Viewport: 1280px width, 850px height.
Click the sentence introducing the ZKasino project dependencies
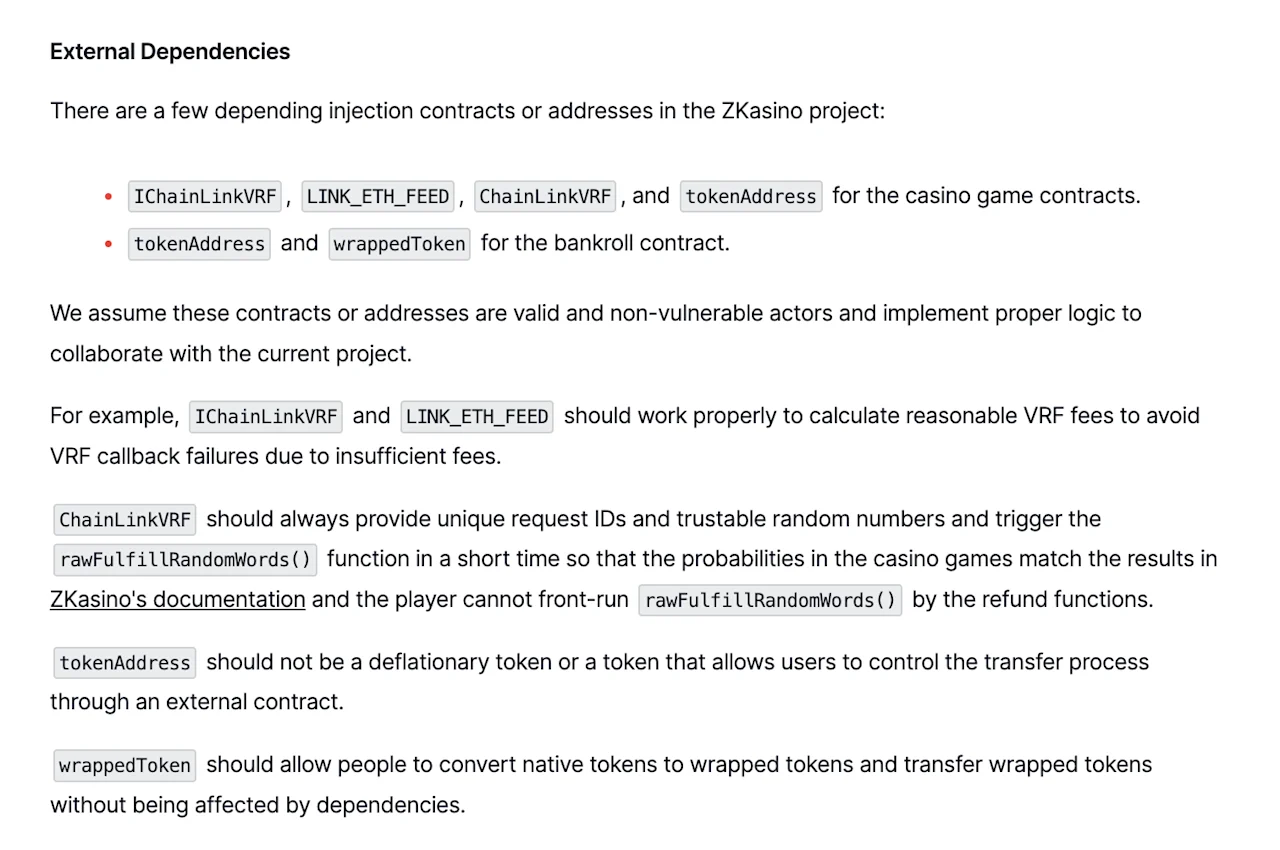(x=468, y=110)
